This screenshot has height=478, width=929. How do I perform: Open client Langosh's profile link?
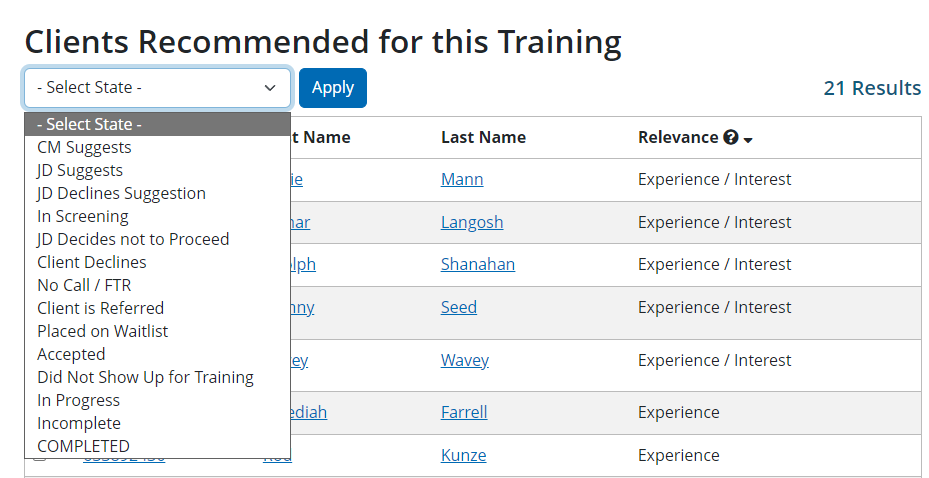pyautogui.click(x=472, y=223)
